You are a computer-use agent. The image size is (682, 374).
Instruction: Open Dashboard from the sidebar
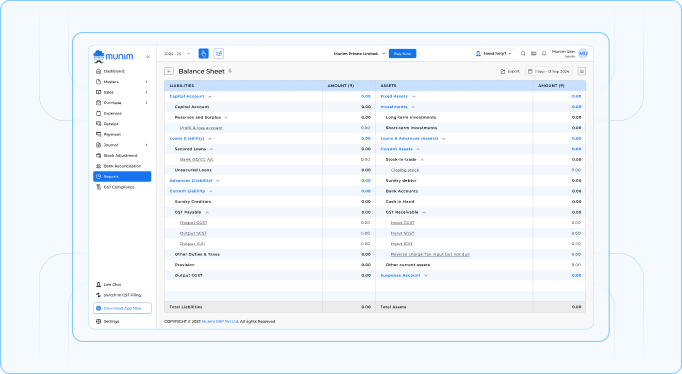(x=114, y=71)
